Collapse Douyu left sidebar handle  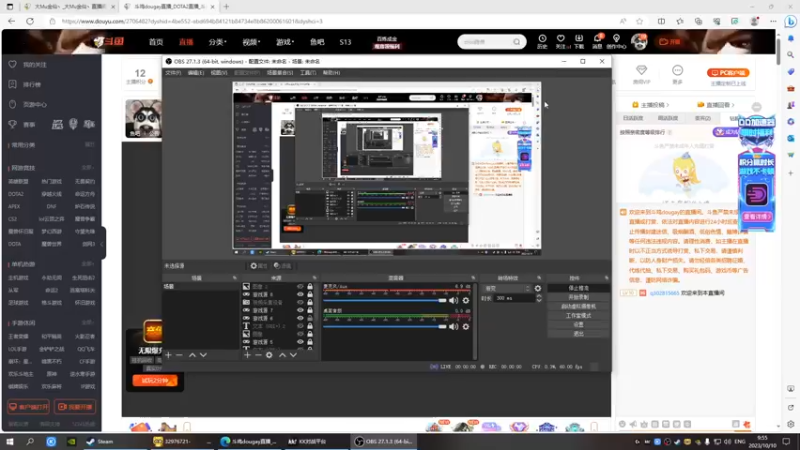click(x=103, y=243)
